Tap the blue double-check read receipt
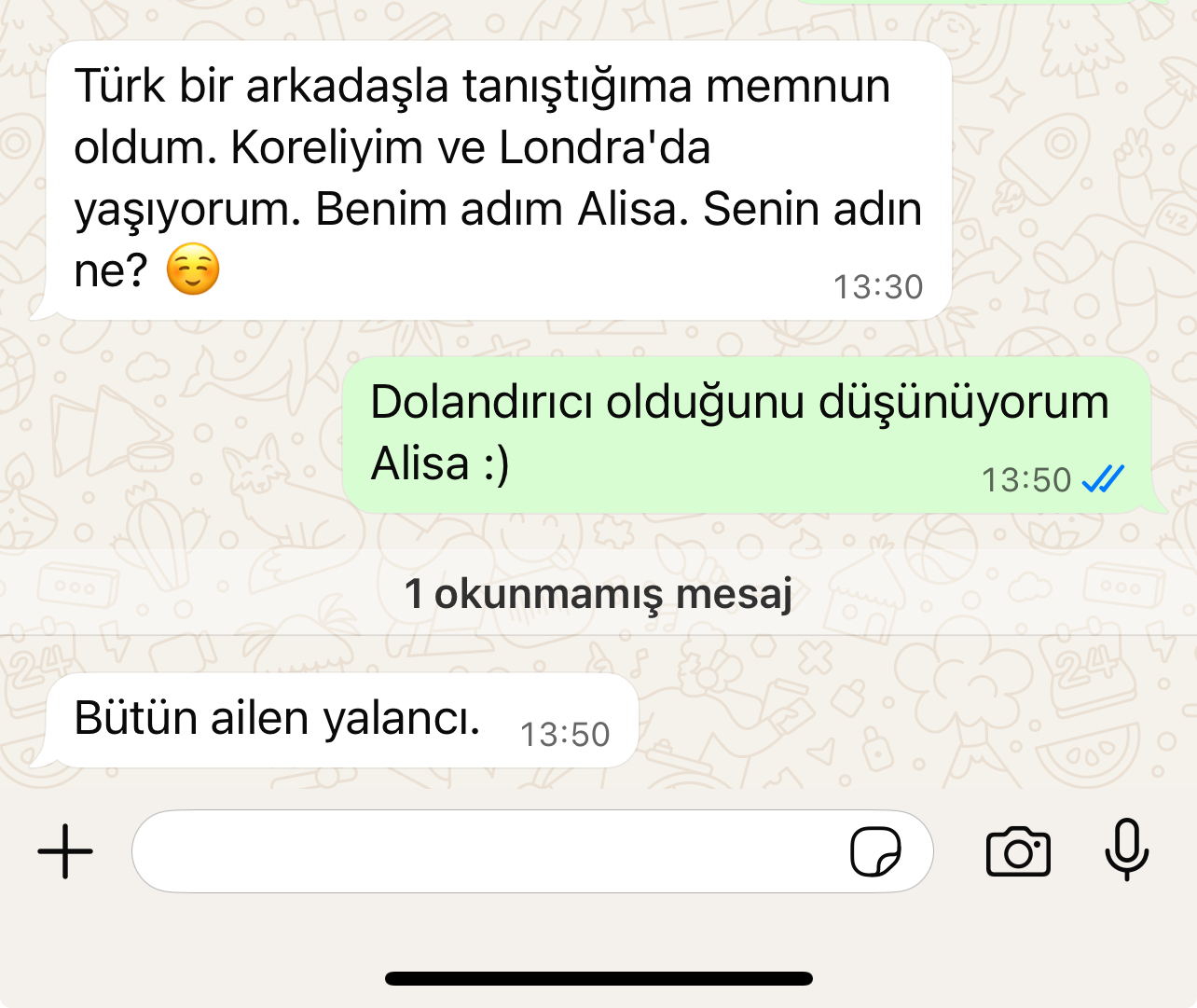This screenshot has width=1197, height=1008. click(x=1103, y=479)
